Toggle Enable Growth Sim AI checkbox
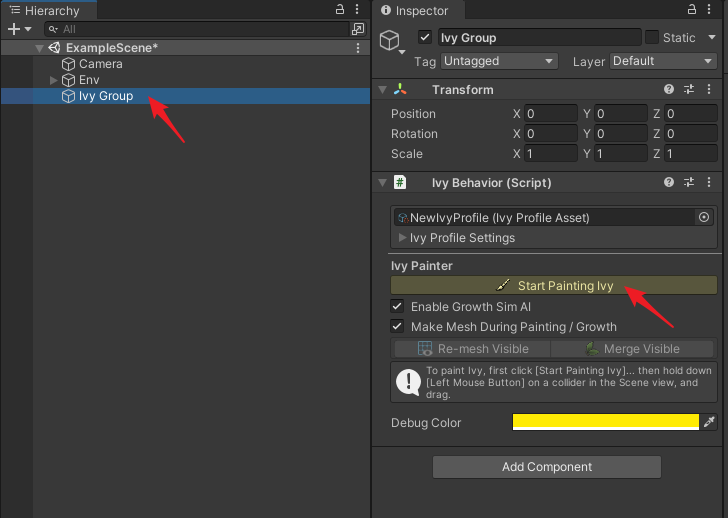This screenshot has width=728, height=518. tap(397, 306)
